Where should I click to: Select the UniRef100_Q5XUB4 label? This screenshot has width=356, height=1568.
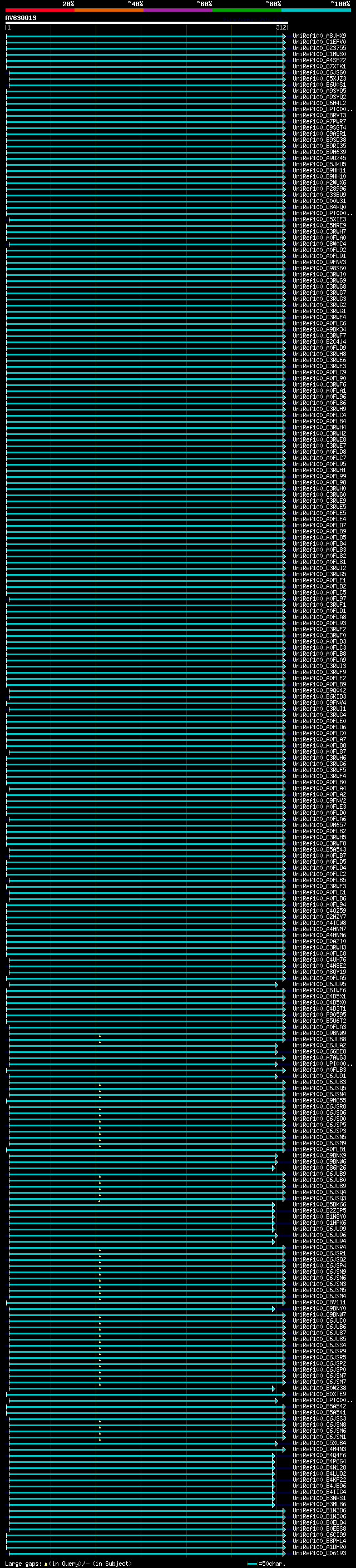[319, 1443]
